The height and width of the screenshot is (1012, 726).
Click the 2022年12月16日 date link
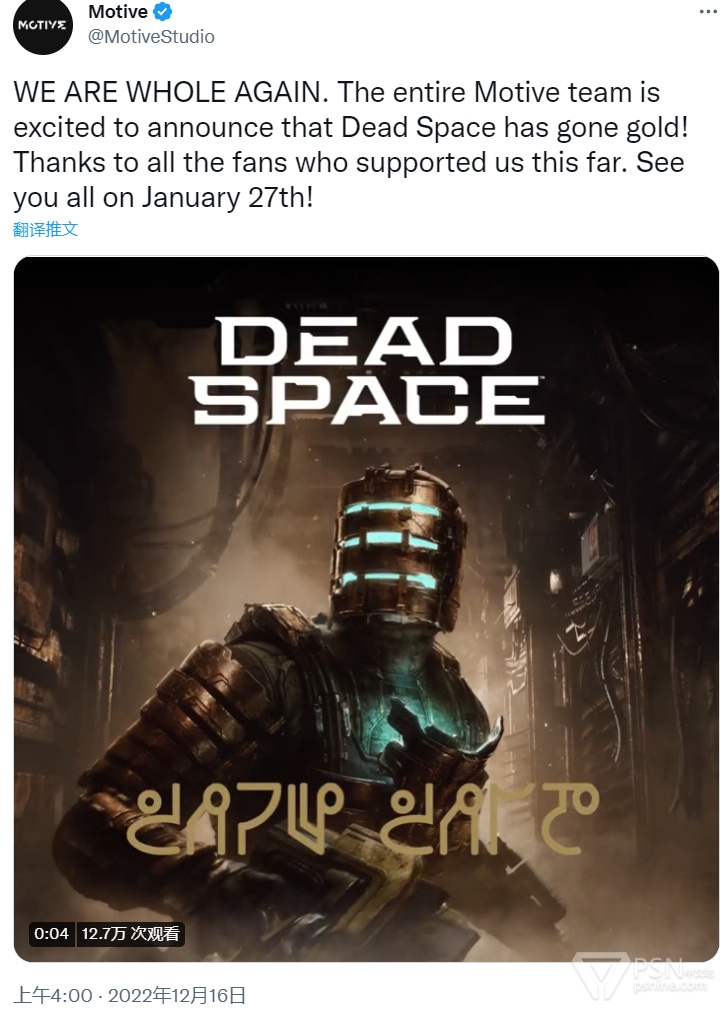pos(176,995)
